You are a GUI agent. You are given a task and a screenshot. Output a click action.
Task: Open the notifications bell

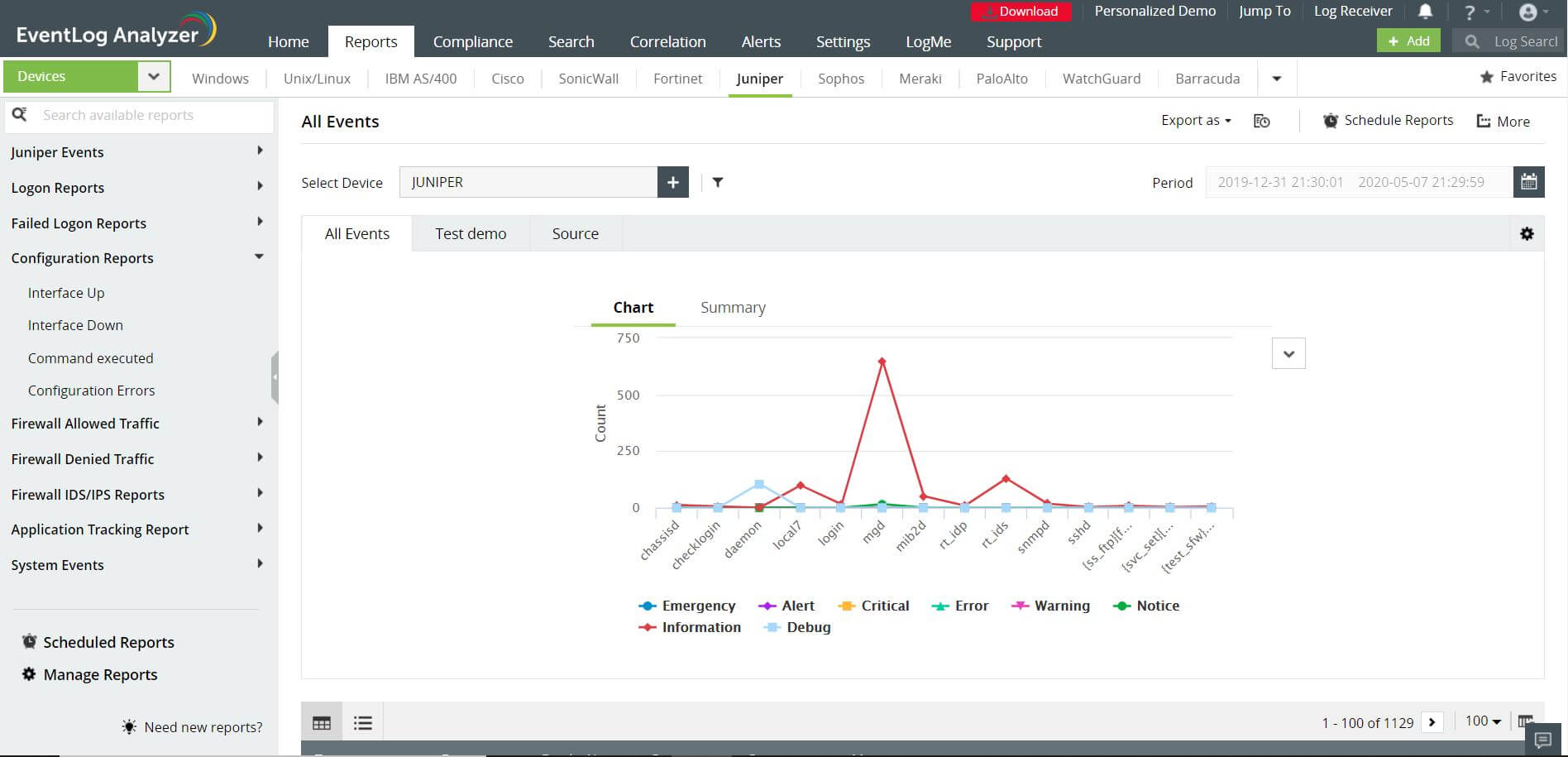click(x=1426, y=12)
